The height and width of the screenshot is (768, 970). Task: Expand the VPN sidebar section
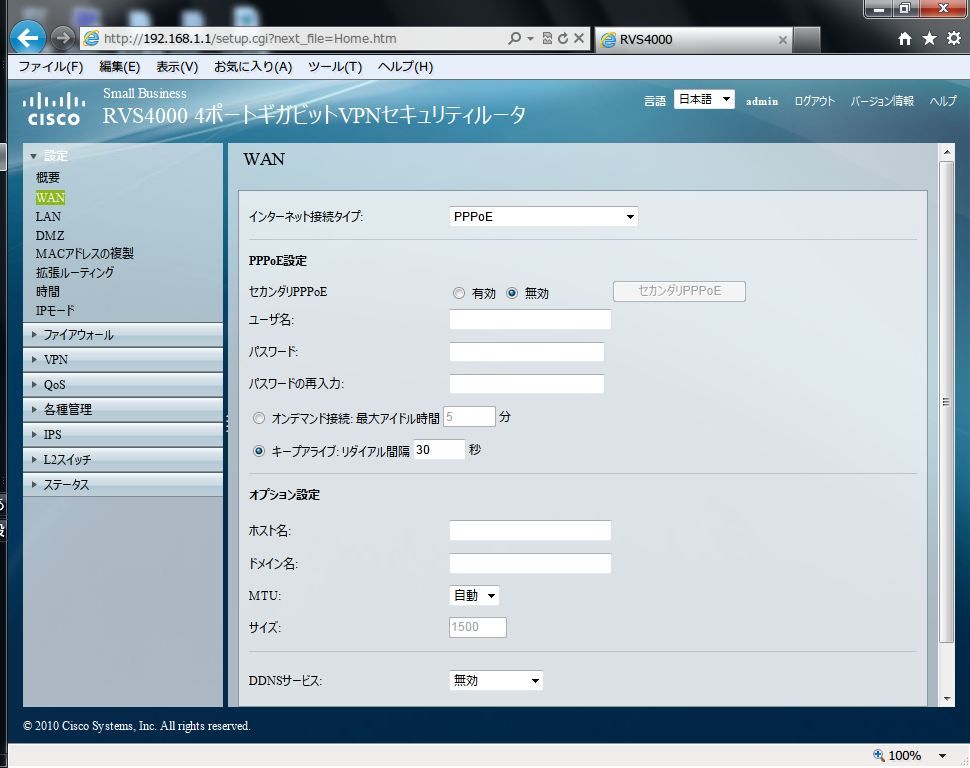coord(122,360)
